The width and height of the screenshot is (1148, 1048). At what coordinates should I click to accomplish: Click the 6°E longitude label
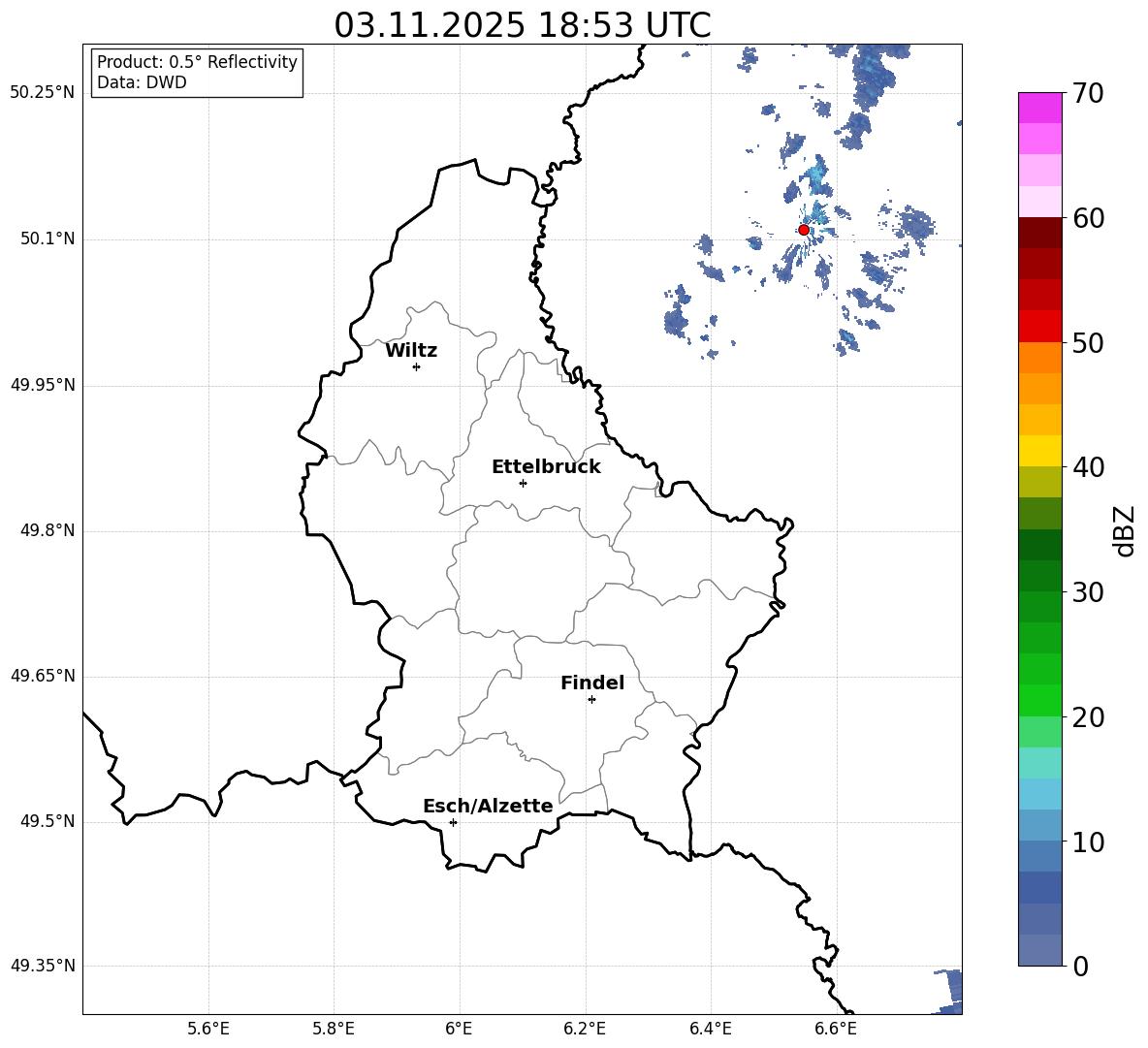tap(459, 1029)
